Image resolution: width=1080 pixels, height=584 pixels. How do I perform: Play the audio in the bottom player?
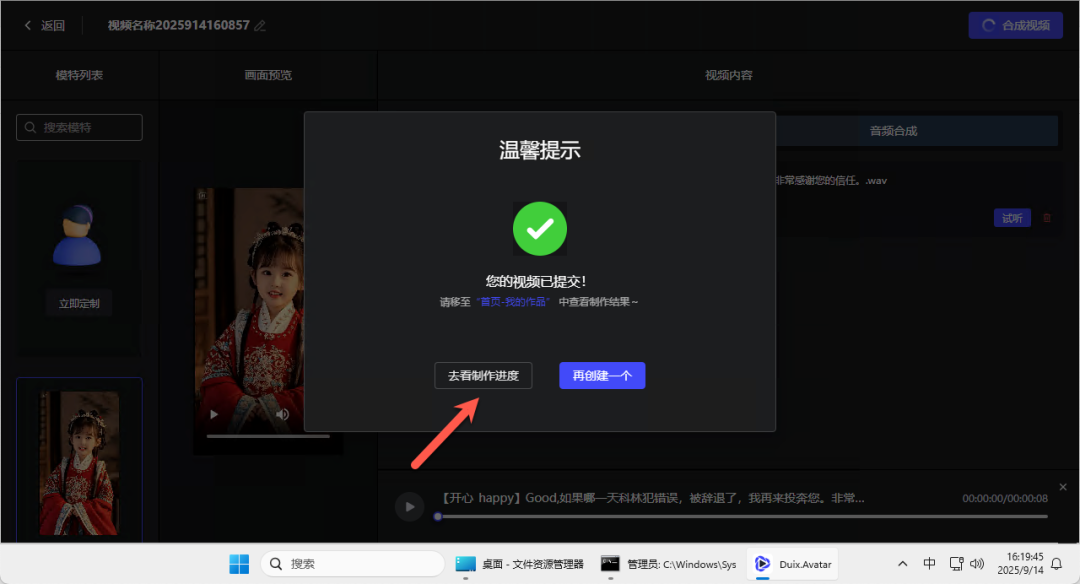(409, 506)
